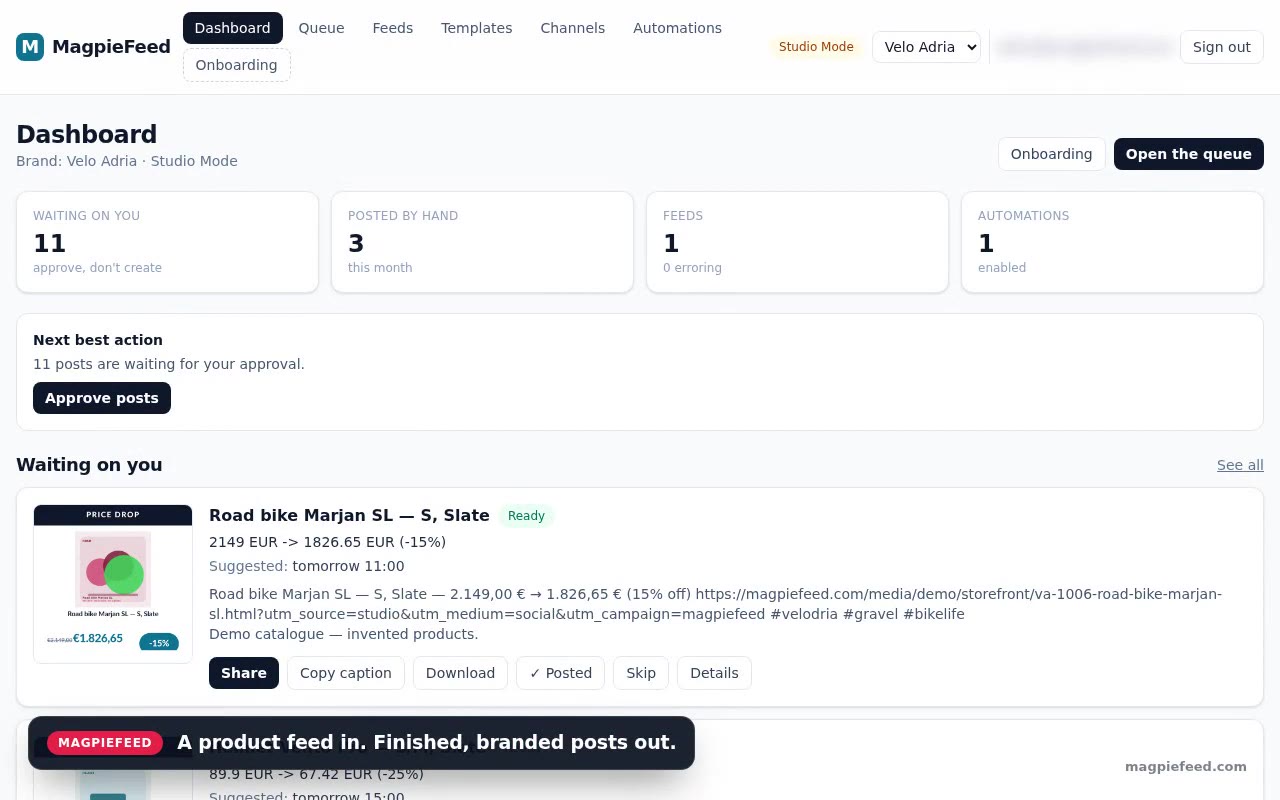Viewport: 1280px width, 800px height.
Task: Click the Sign out button
Action: (x=1221, y=47)
